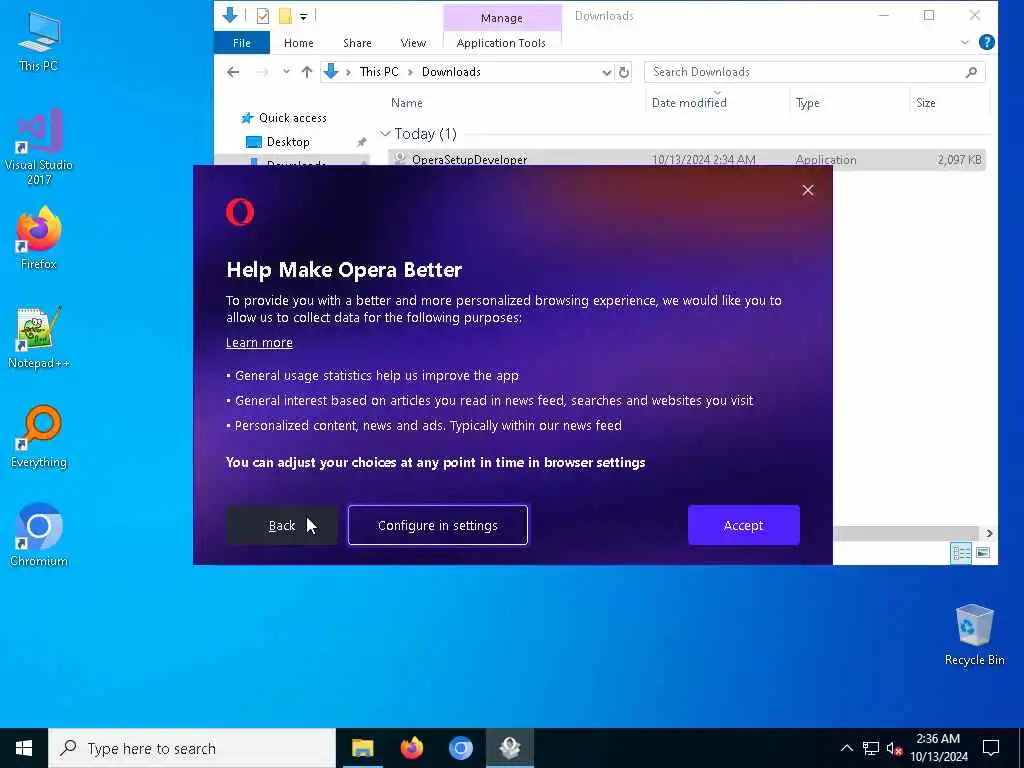
Task: Click the Opera logo in the dialog
Action: pos(240,212)
